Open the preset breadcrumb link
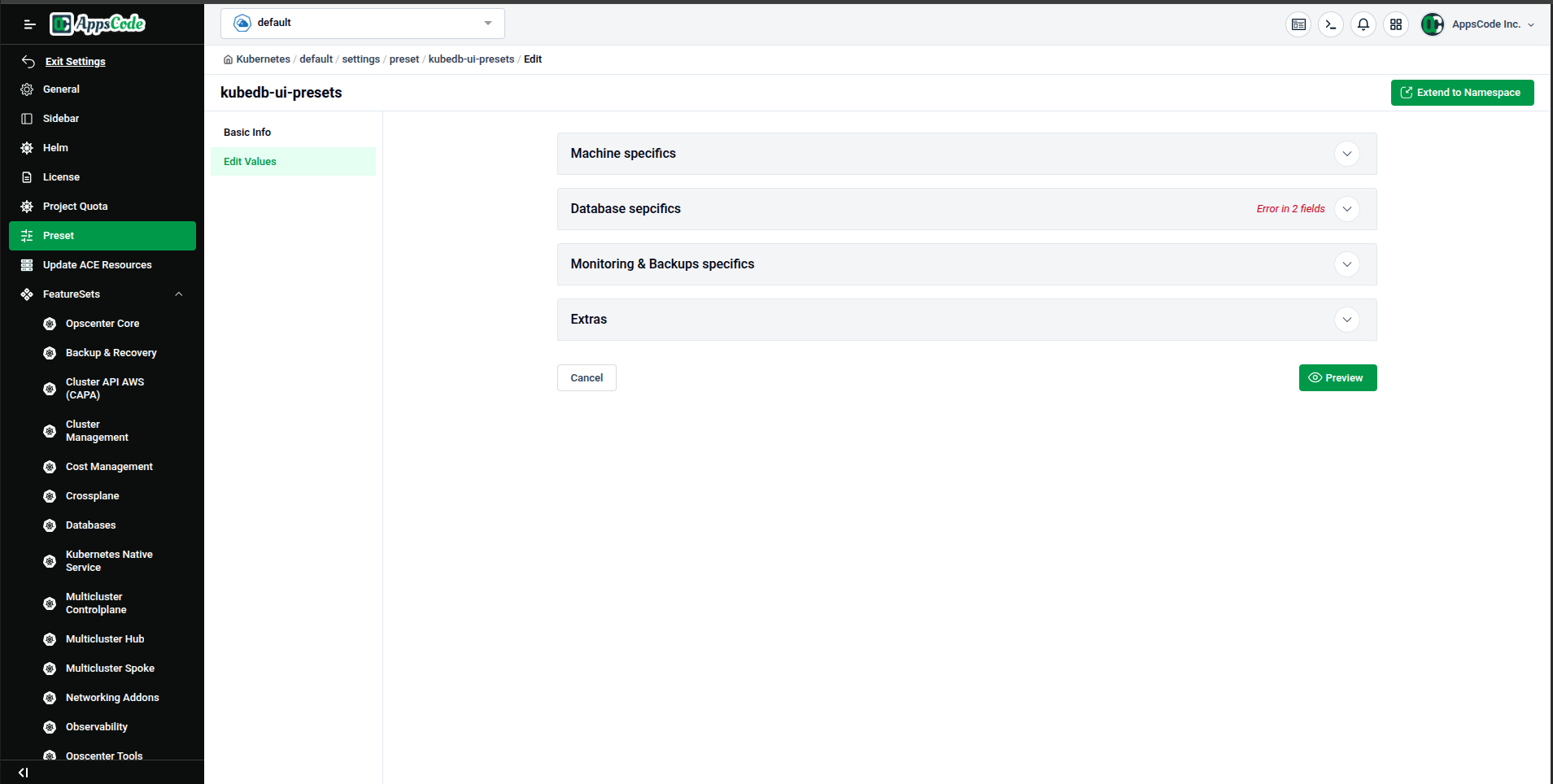The width and height of the screenshot is (1553, 784). click(404, 59)
